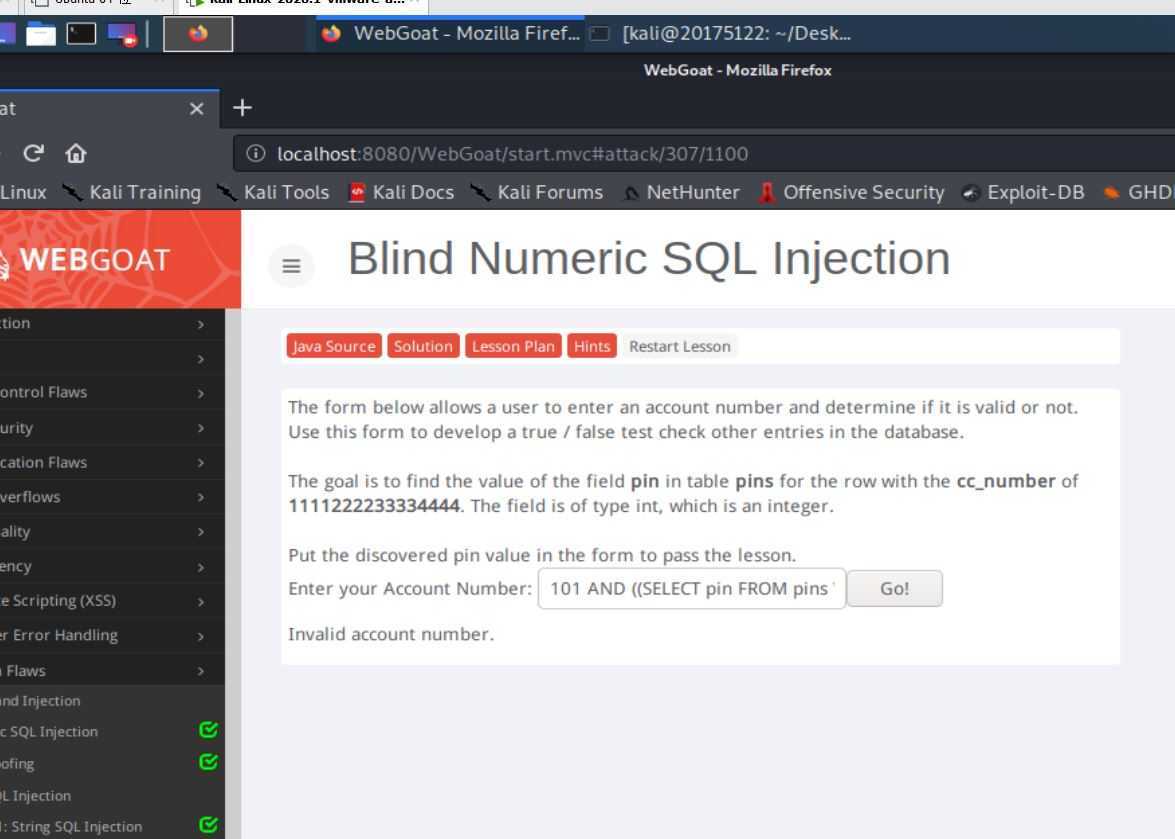Open the Kali Forums bookmark
This screenshot has width=1175, height=839.
click(x=537, y=193)
